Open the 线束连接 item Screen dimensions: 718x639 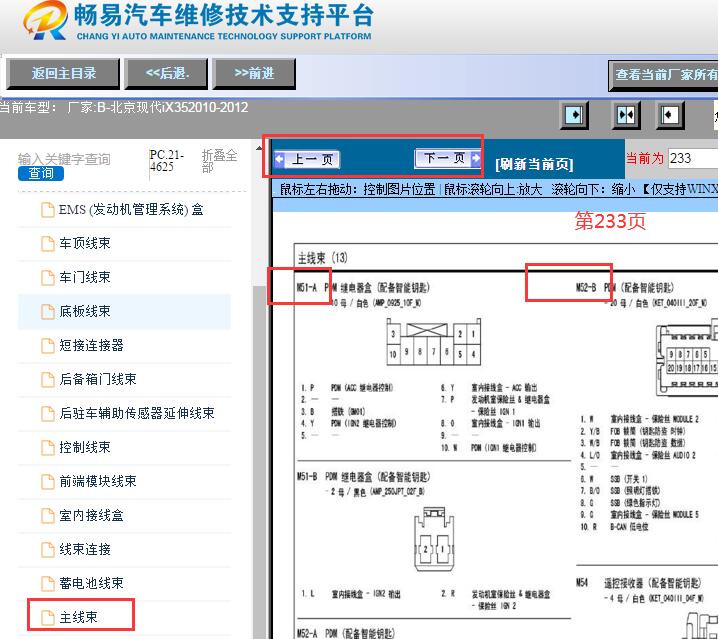click(x=85, y=549)
